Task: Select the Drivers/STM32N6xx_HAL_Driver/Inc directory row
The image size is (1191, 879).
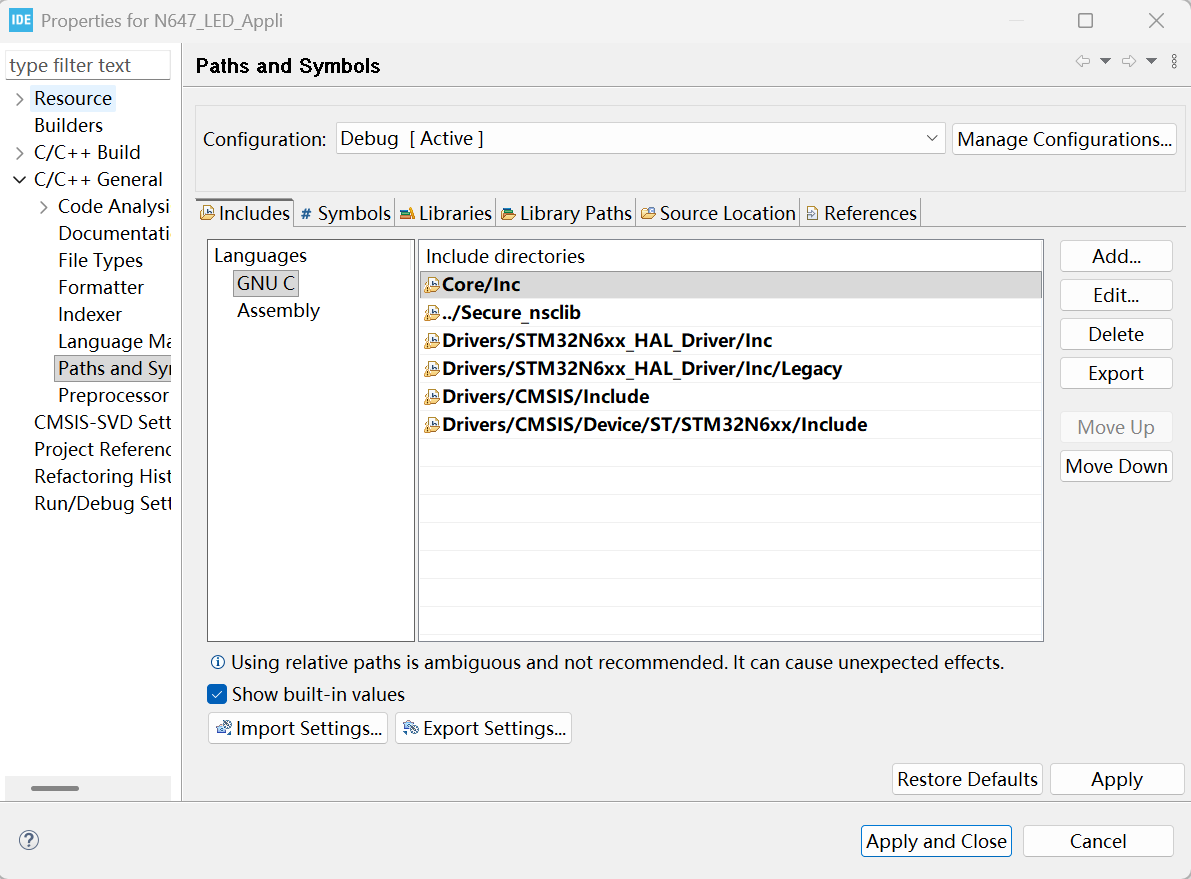Action: click(731, 340)
